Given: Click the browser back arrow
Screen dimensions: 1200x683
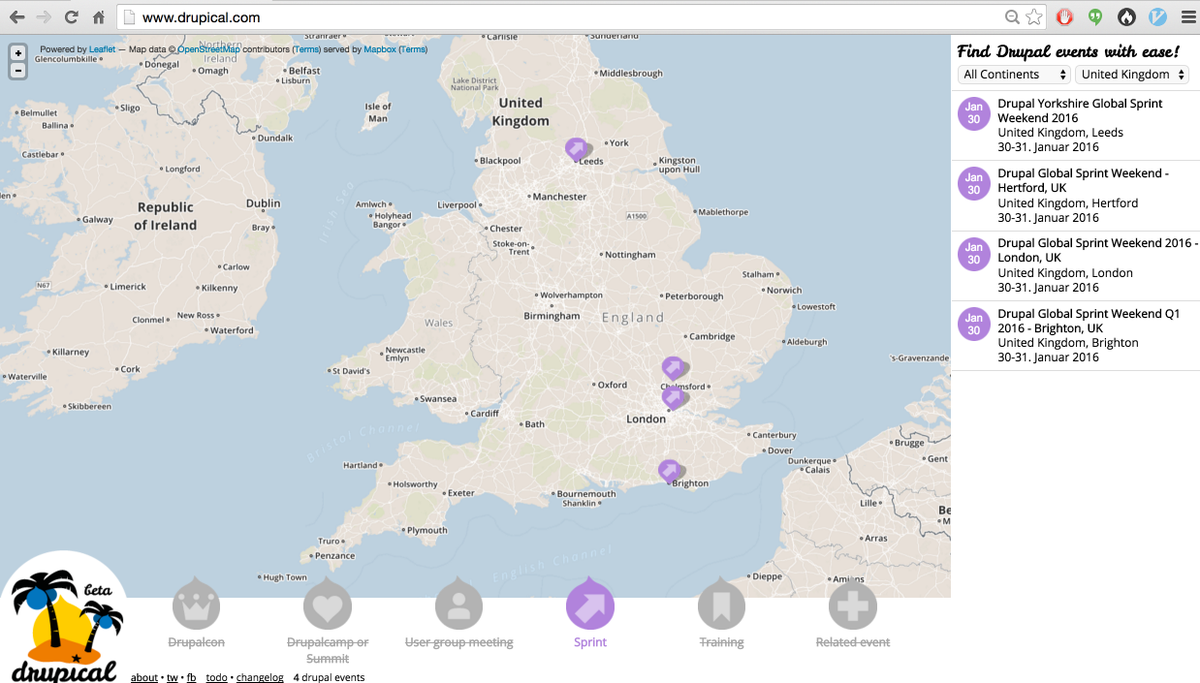Looking at the screenshot, I should (x=17, y=17).
